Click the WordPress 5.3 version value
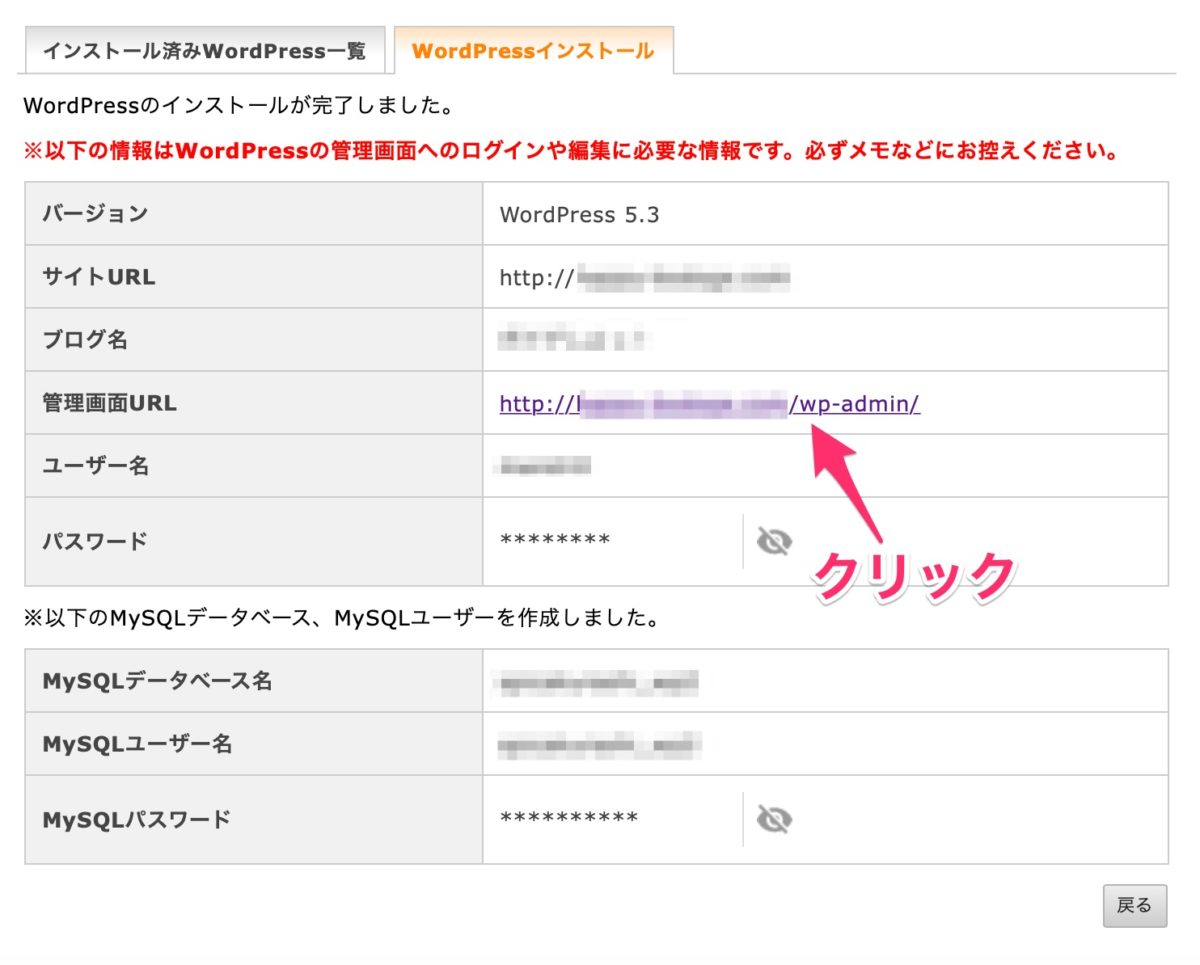 click(579, 215)
